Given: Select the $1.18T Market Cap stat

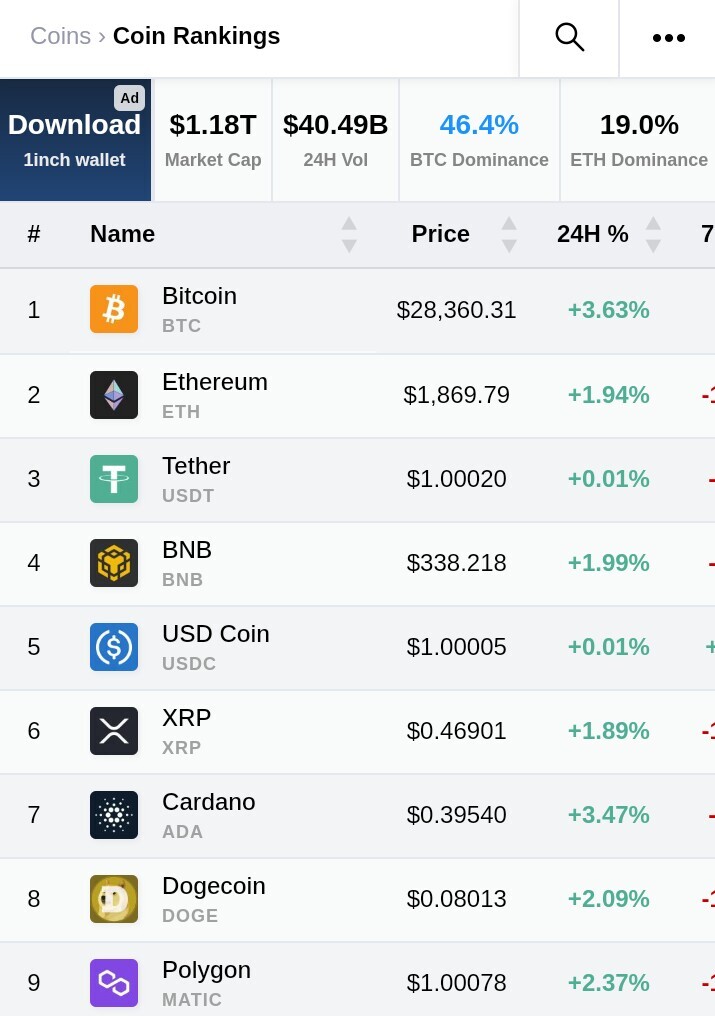Looking at the screenshot, I should pos(213,140).
